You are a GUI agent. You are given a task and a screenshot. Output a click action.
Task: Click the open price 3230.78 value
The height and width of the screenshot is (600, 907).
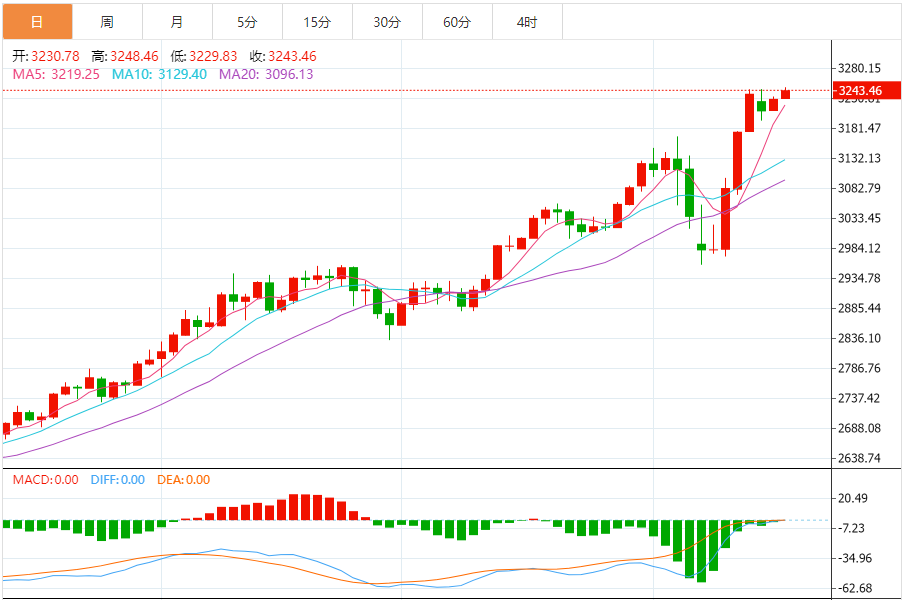pos(56,56)
